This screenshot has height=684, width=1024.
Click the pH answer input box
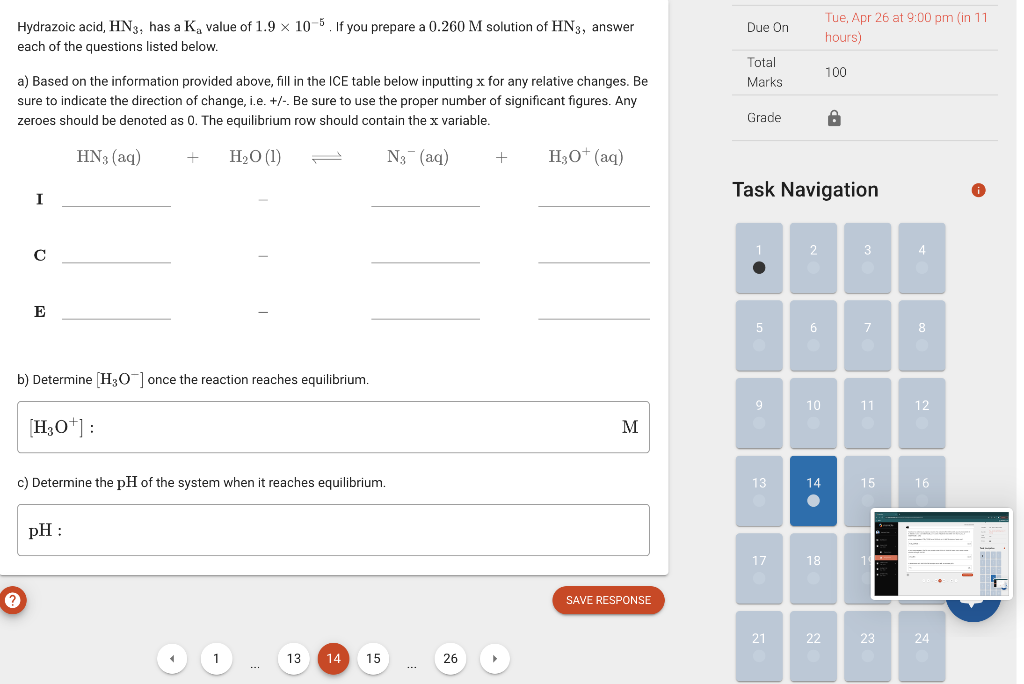click(333, 530)
